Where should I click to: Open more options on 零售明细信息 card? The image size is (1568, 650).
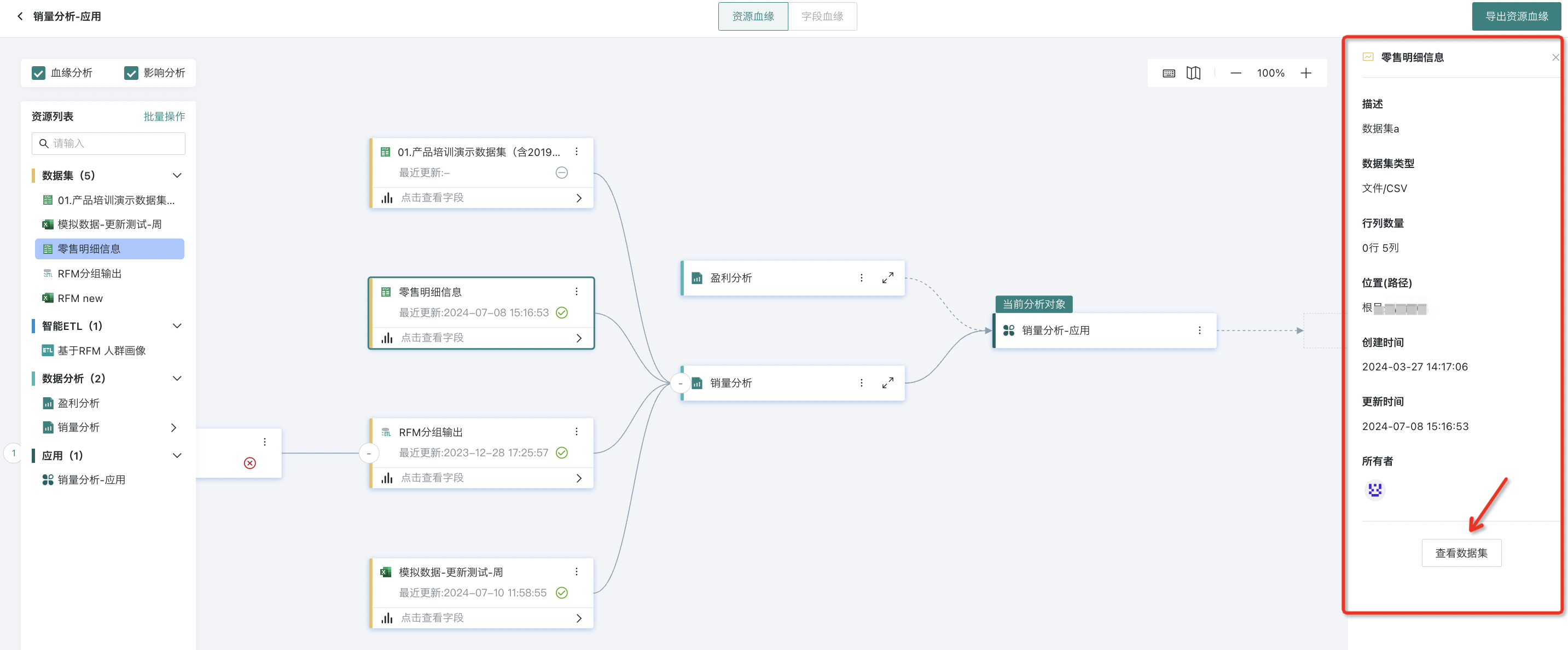(x=577, y=292)
